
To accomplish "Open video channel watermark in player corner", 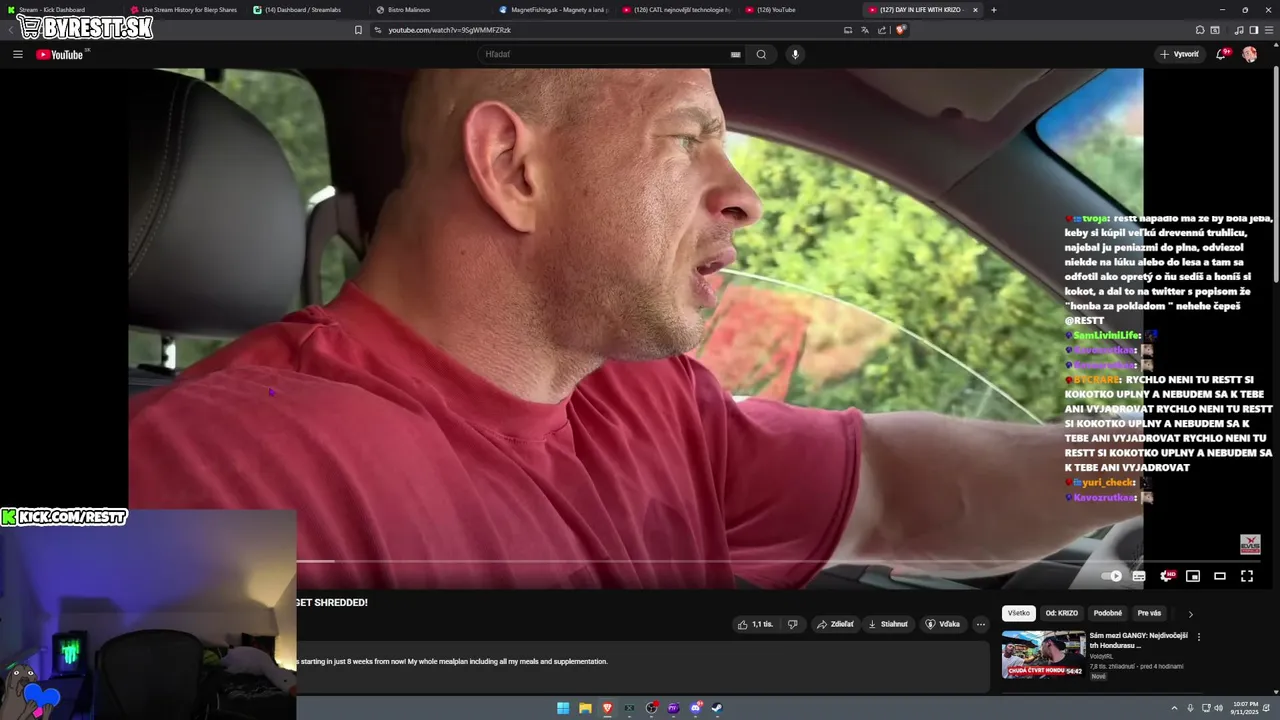I will [1250, 544].
